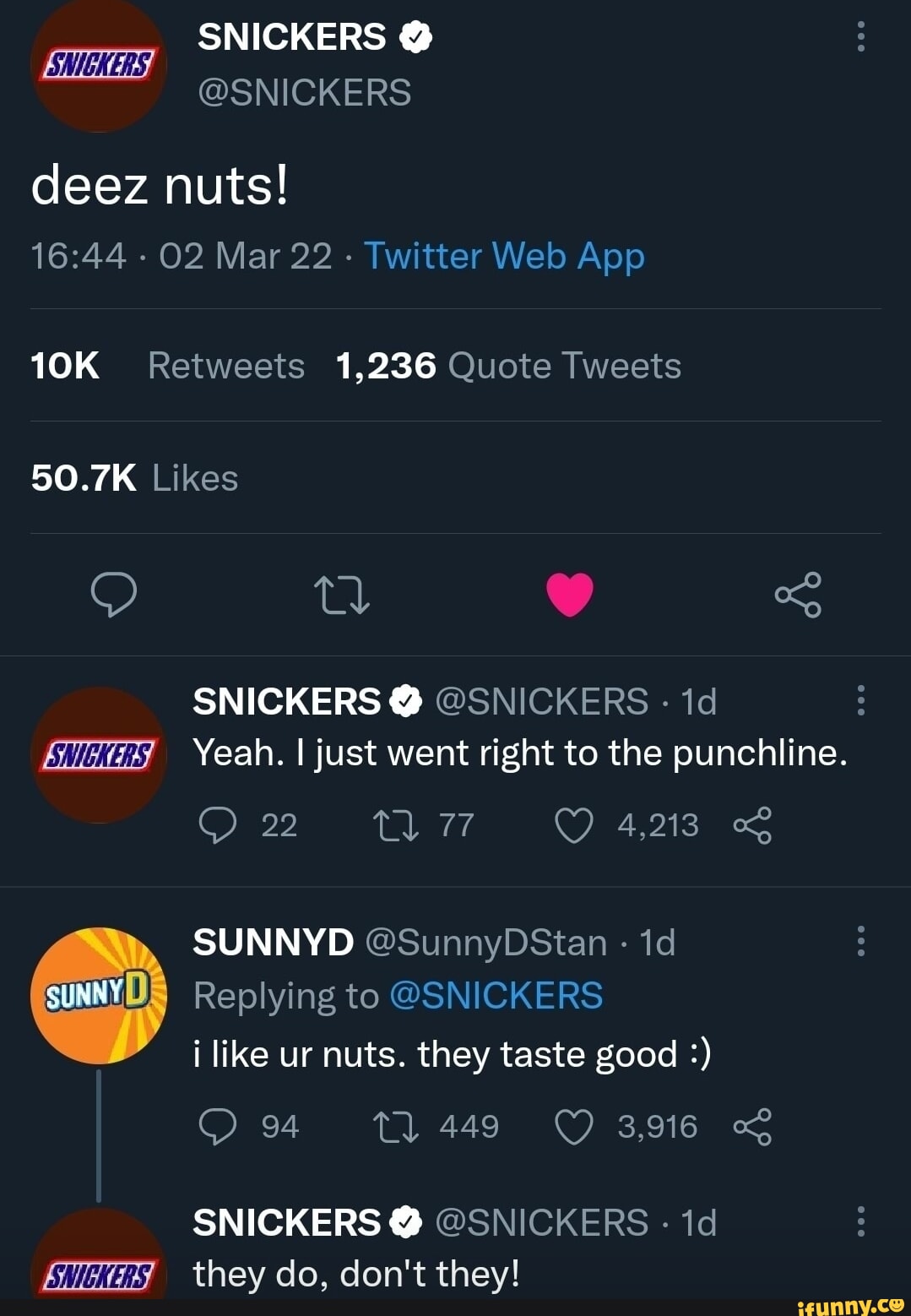This screenshot has height=1316, width=911.
Task: Like the punchline tweet with 4,213 likes
Action: 574,825
